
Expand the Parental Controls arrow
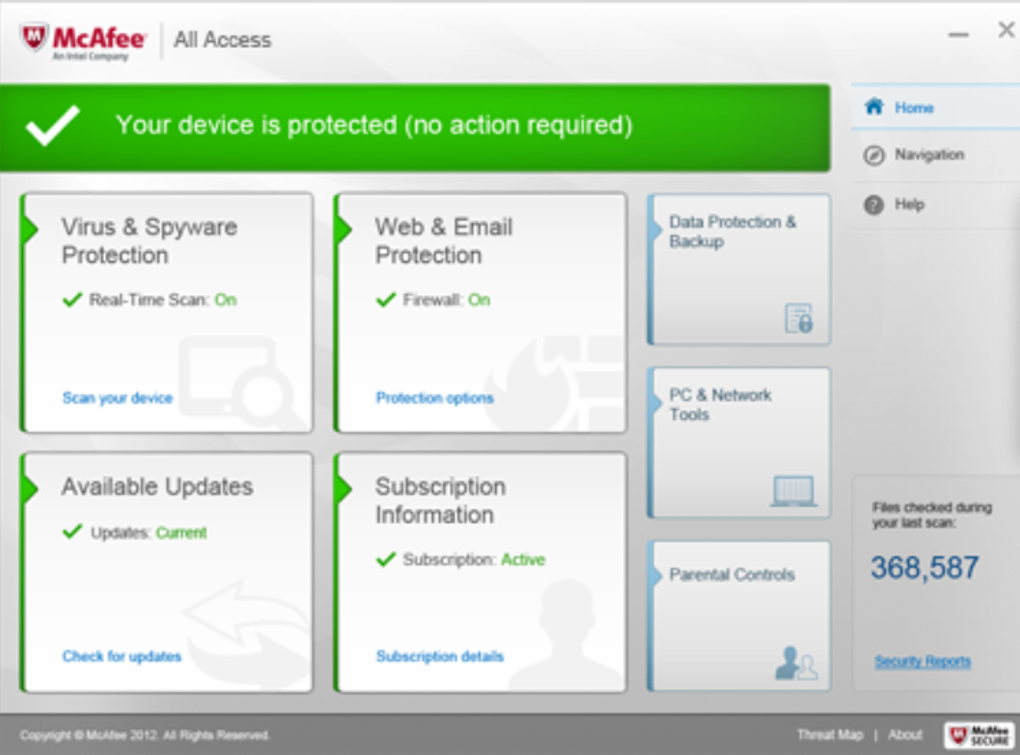[x=656, y=575]
